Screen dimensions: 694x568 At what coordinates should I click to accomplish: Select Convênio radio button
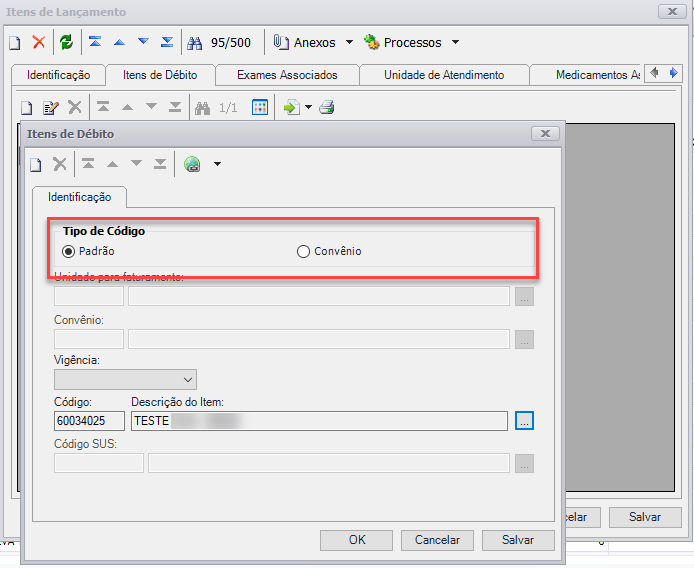303,251
